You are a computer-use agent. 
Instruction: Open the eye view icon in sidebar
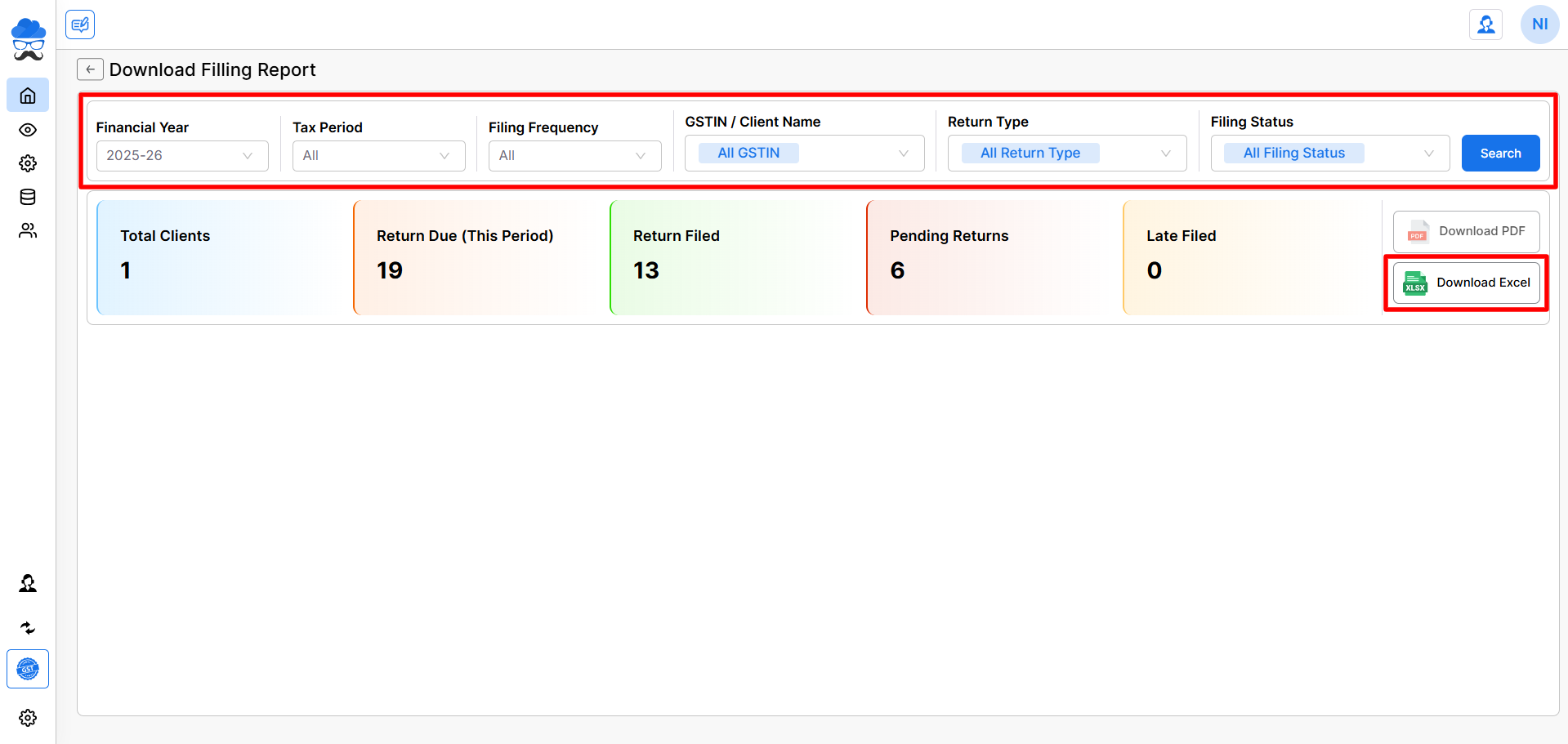point(28,130)
